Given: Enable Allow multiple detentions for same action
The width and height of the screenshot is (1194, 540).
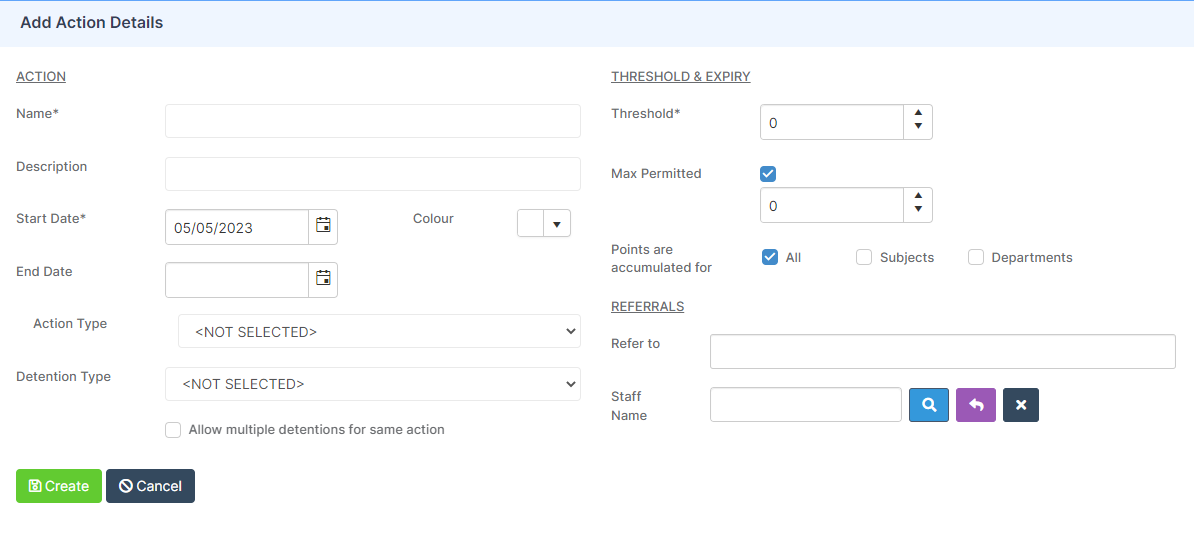Looking at the screenshot, I should pyautogui.click(x=173, y=430).
